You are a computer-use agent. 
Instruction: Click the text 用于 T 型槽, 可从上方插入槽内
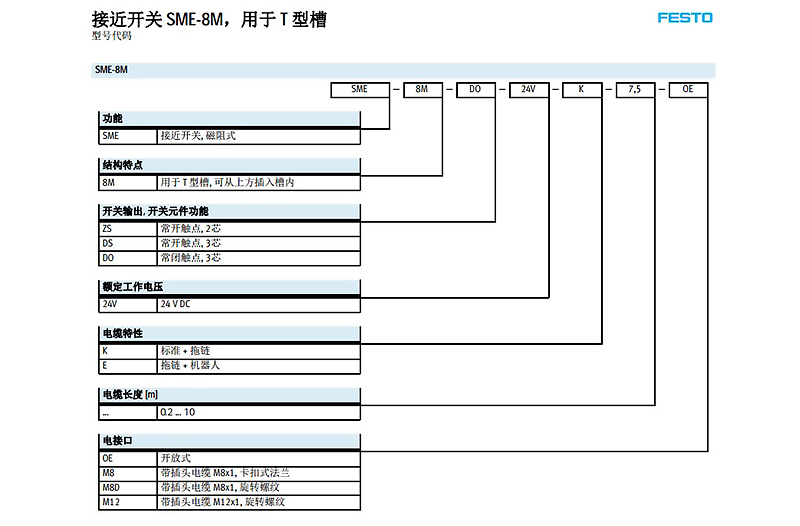coord(228,182)
